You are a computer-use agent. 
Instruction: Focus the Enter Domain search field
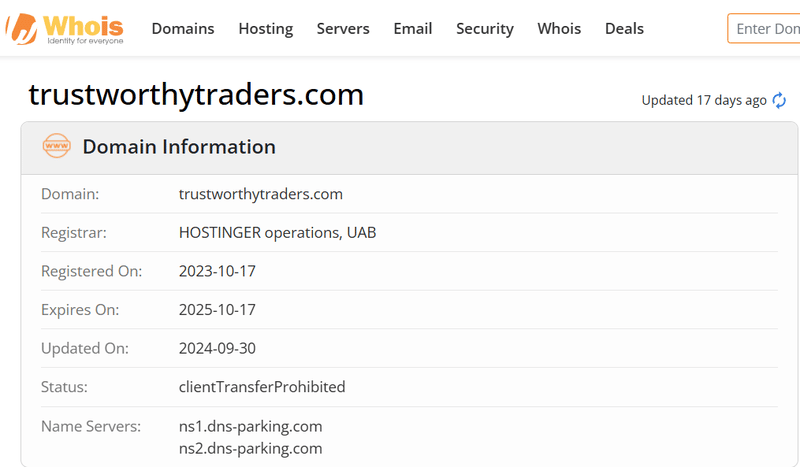[764, 29]
